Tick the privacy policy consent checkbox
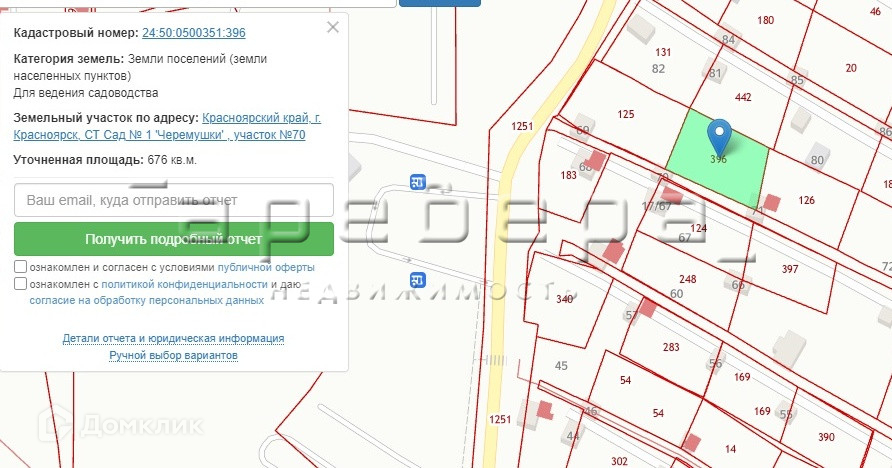 (x=21, y=284)
